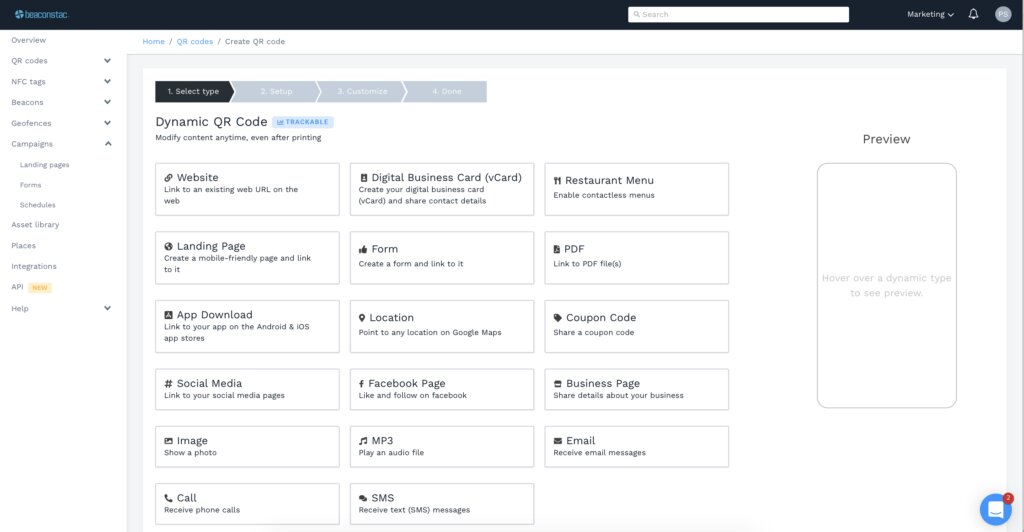Choose the App Download QR type
The width and height of the screenshot is (1024, 532).
[x=247, y=326]
